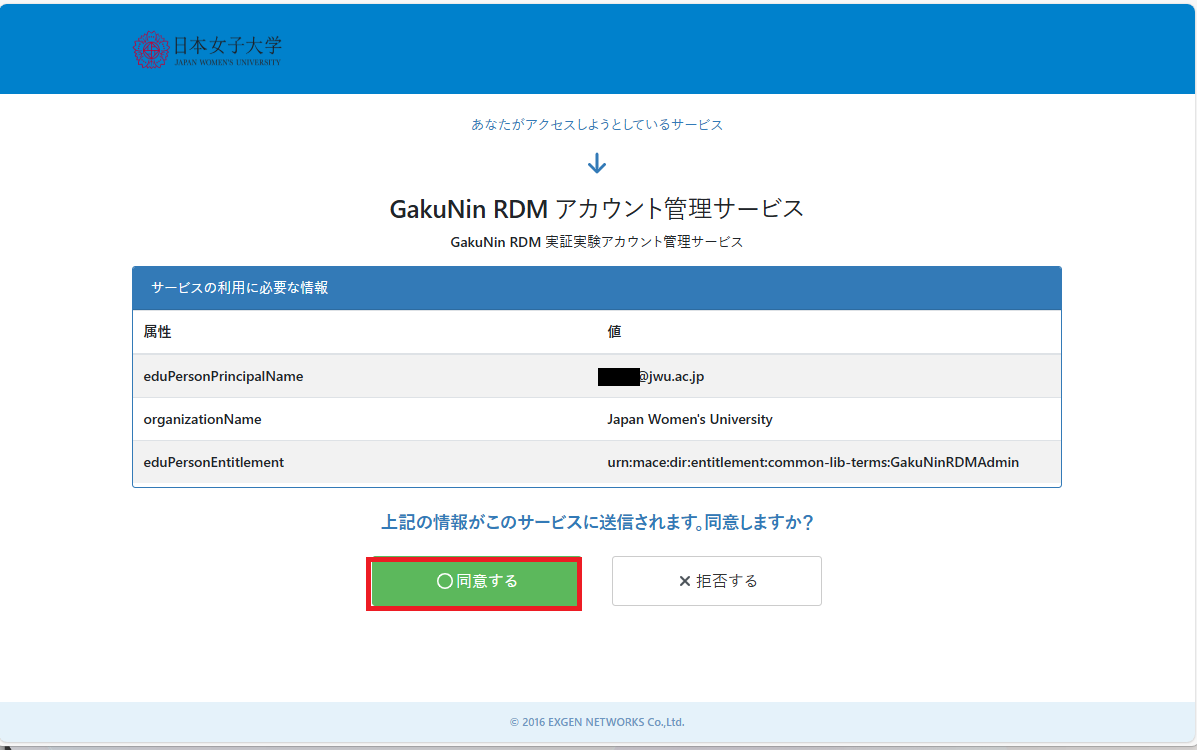This screenshot has height=750, width=1197.
Task: Click the GakuNin RDM アカウント管理サービス heading
Action: [597, 208]
